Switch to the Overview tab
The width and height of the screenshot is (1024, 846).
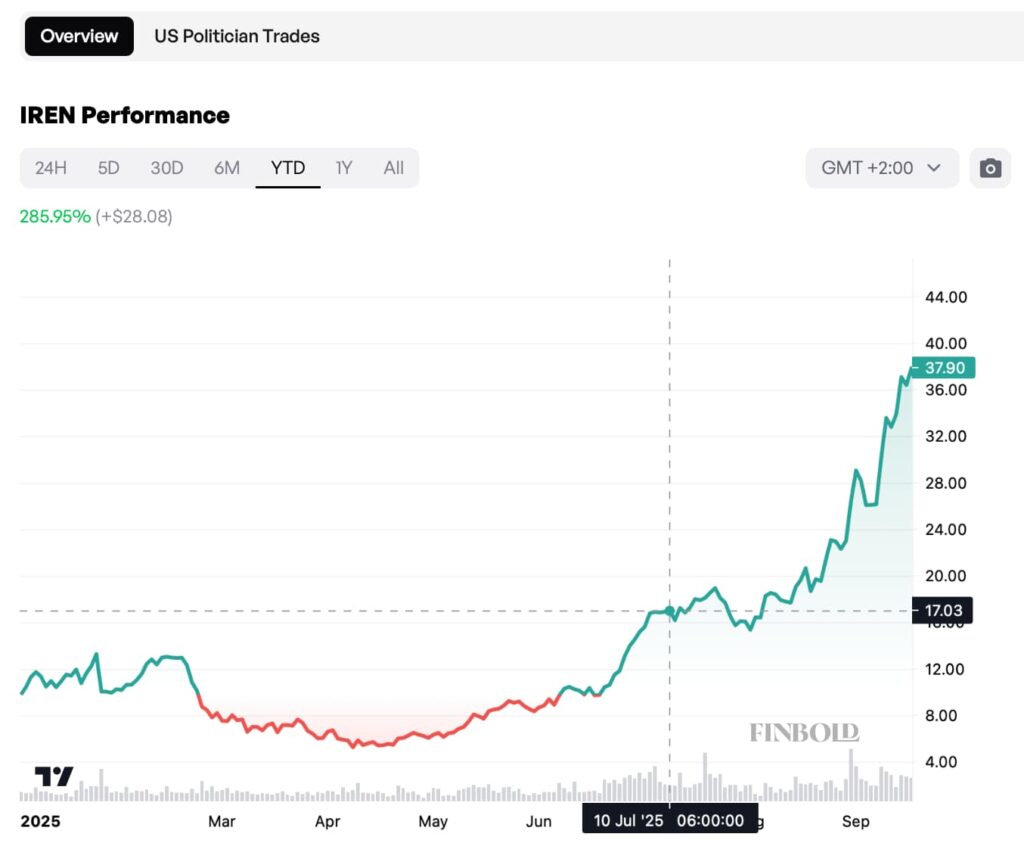(79, 36)
